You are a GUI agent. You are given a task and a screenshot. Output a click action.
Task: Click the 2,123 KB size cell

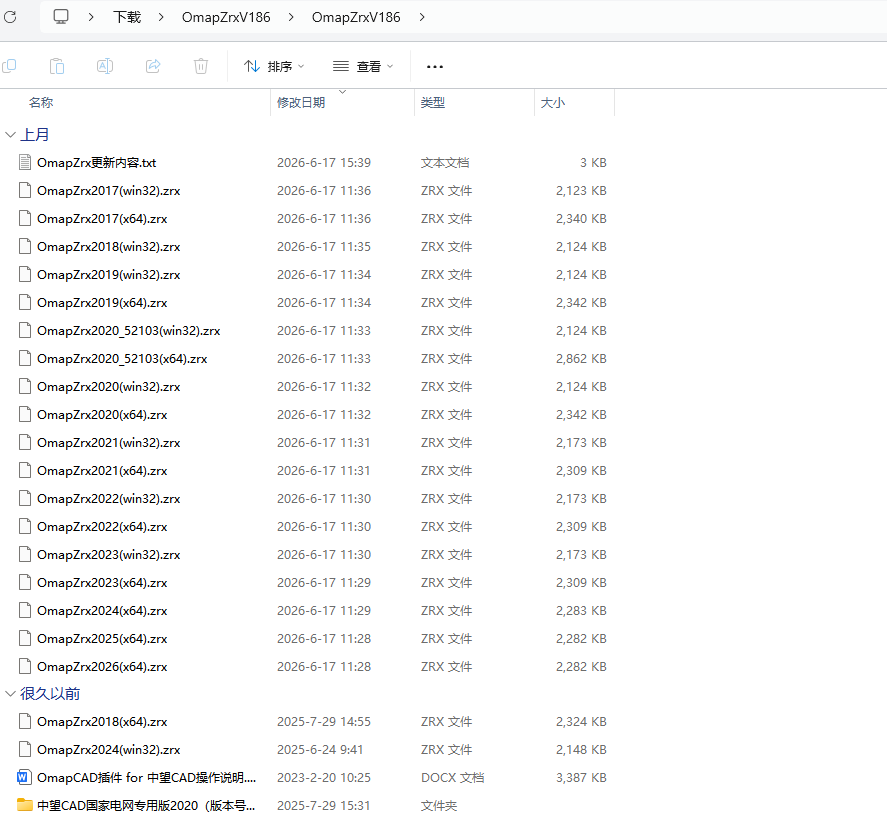581,190
